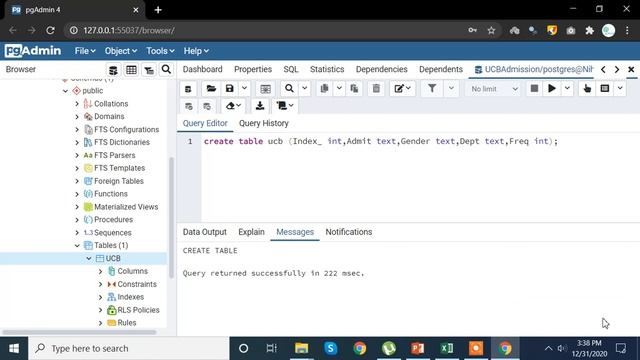Click the view data table icon in Browser
This screenshot has height=360, width=640.
click(x=131, y=70)
